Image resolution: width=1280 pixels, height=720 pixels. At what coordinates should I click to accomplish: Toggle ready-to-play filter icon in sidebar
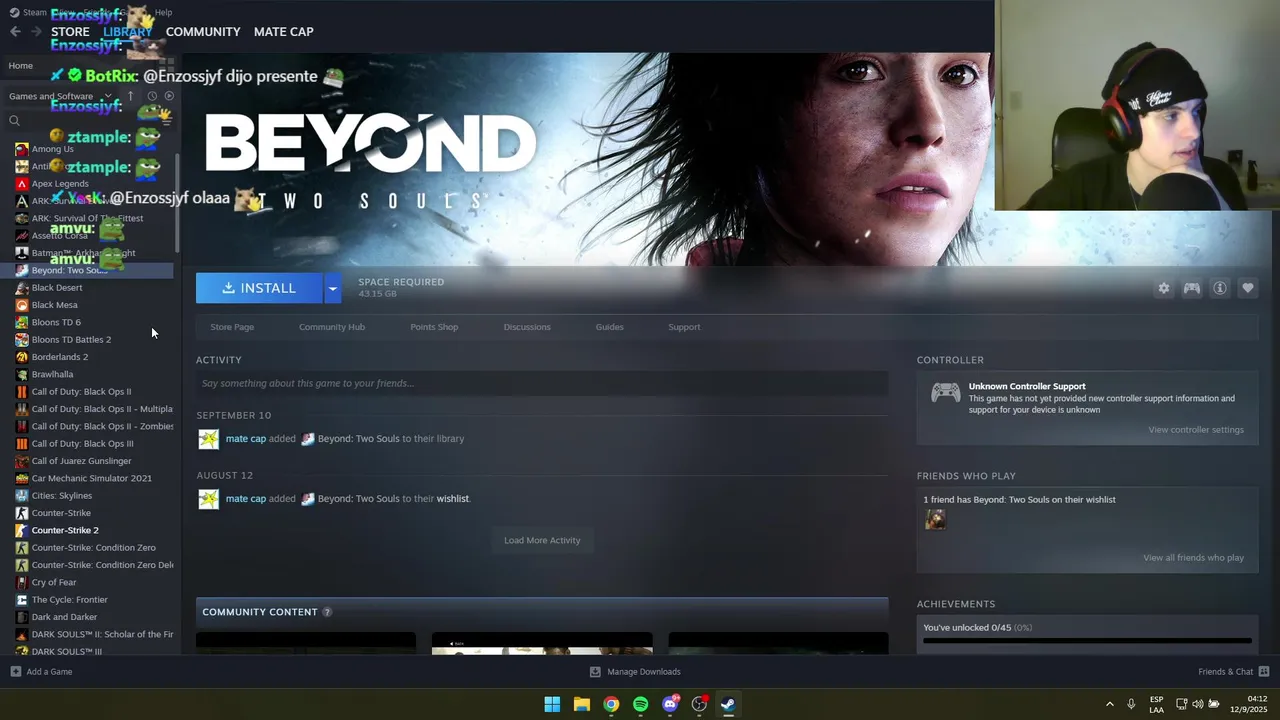click(169, 96)
